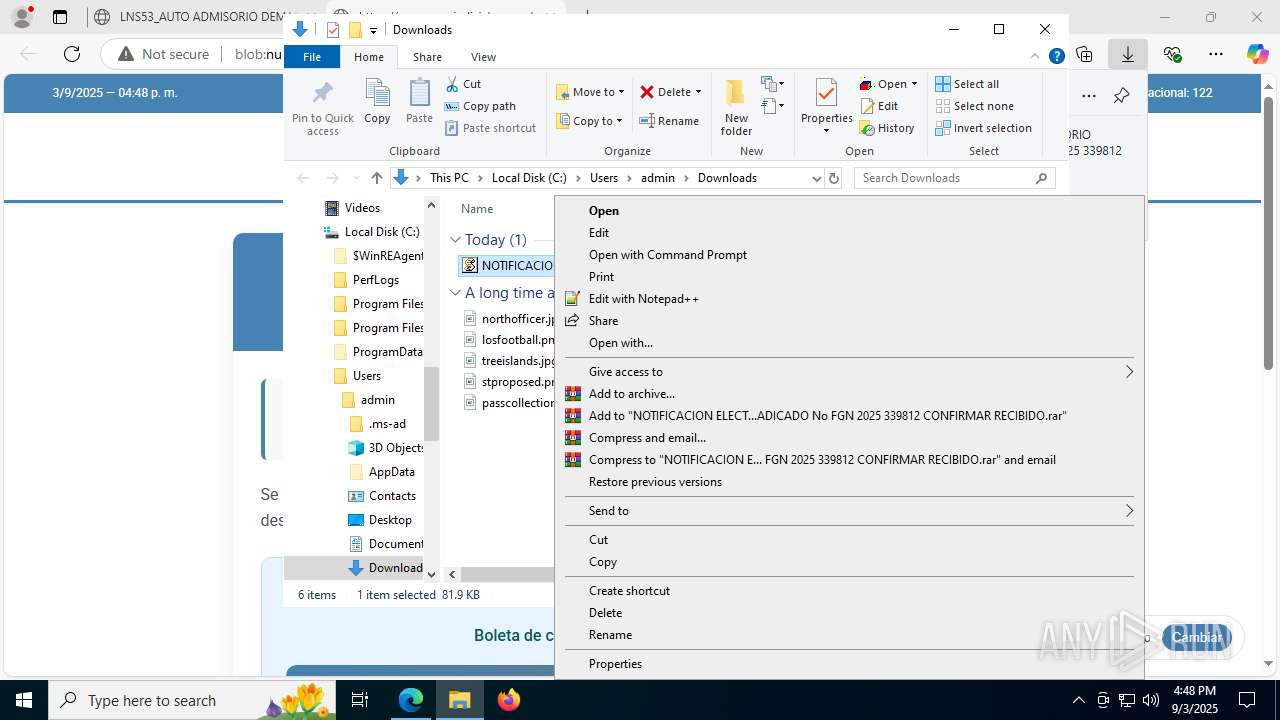The width and height of the screenshot is (1280, 720).
Task: Click Invert selection in ribbon
Action: pyautogui.click(x=983, y=128)
